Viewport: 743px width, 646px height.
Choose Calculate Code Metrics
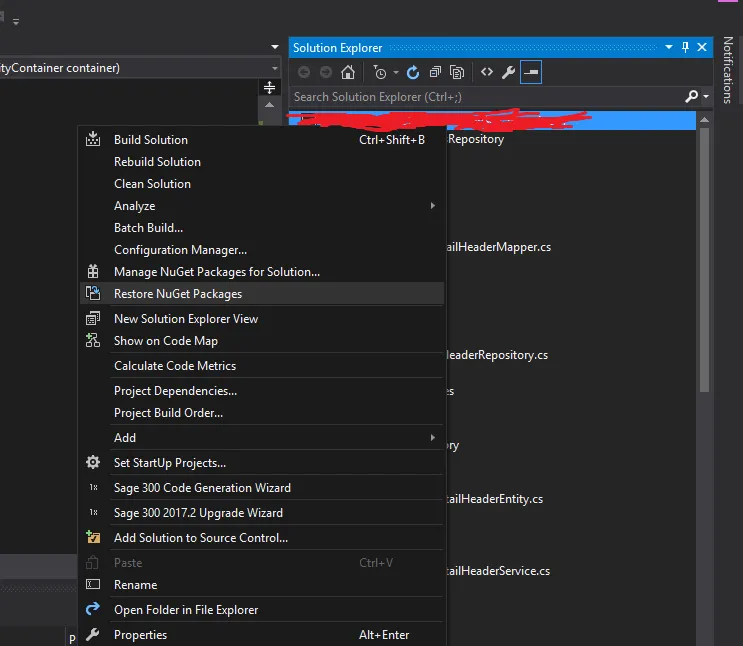[x=262, y=366]
